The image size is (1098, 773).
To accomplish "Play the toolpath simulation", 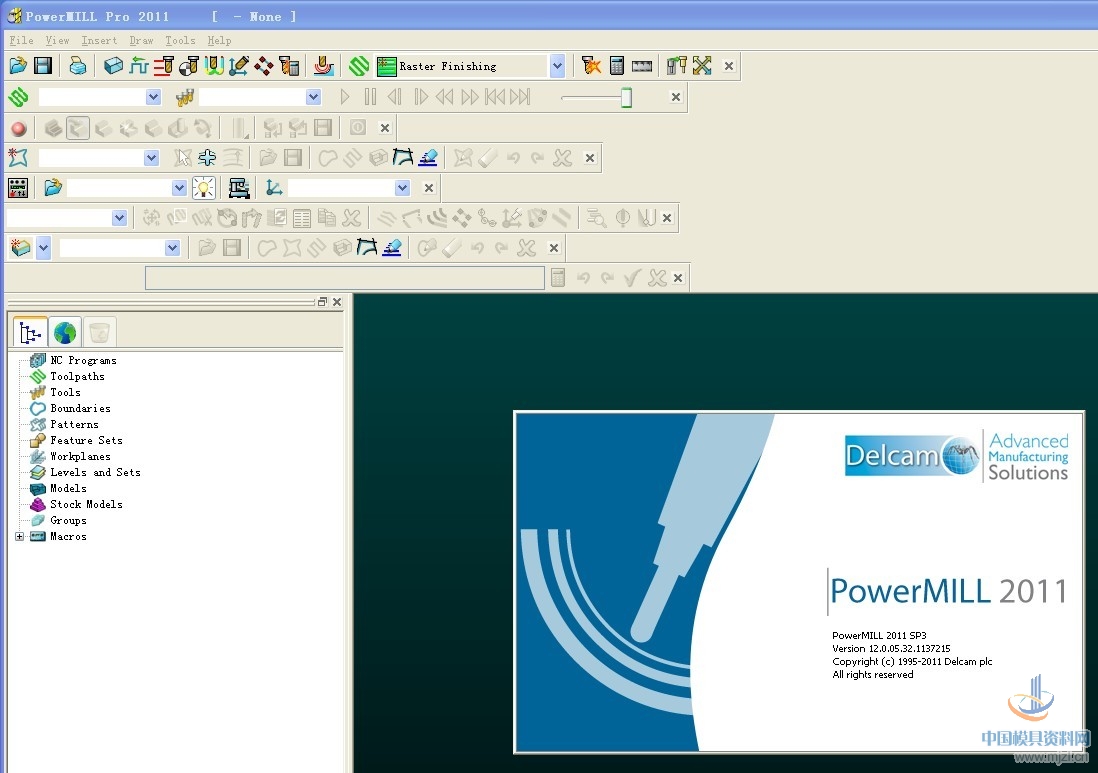I will (345, 97).
